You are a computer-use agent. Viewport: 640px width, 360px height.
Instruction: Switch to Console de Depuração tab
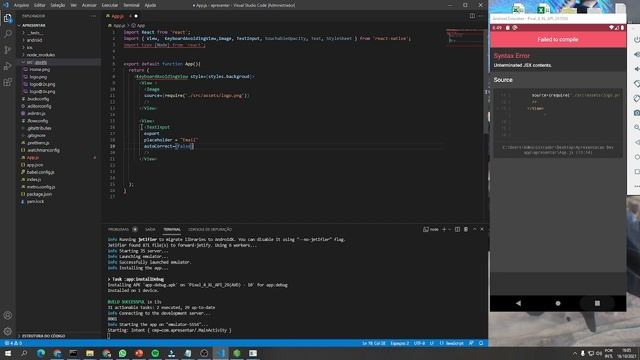210,229
